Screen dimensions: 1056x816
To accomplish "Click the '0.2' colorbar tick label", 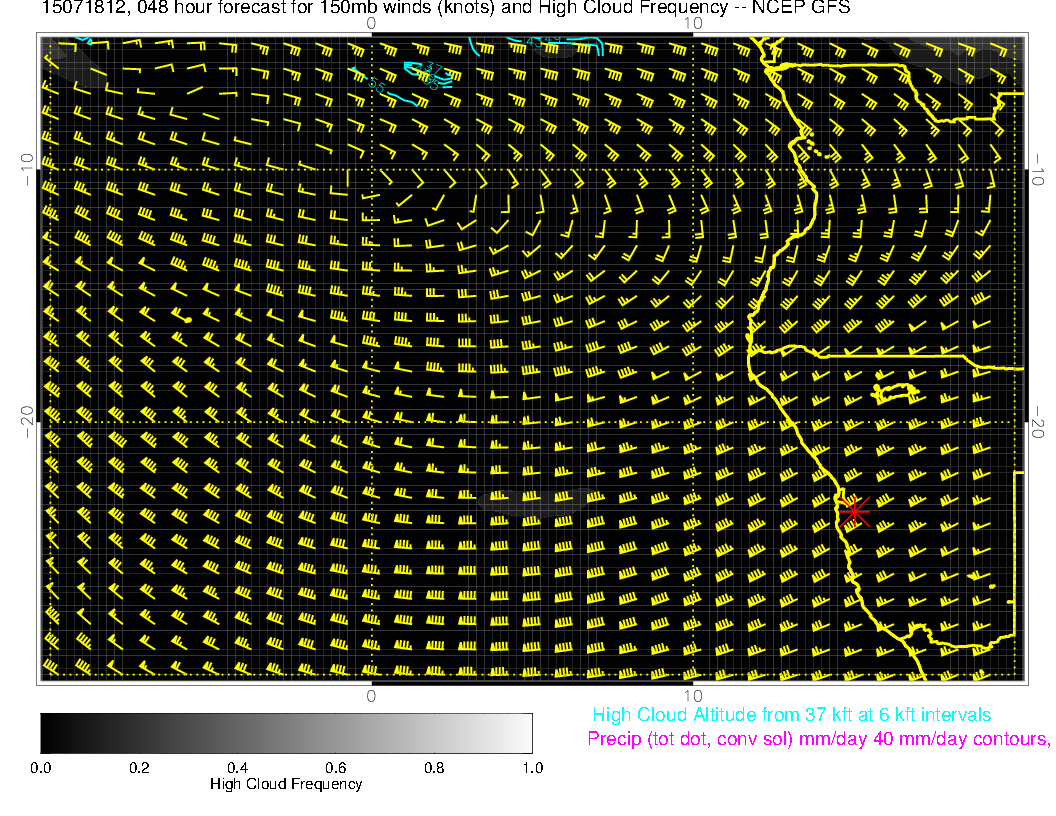I will pyautogui.click(x=139, y=768).
